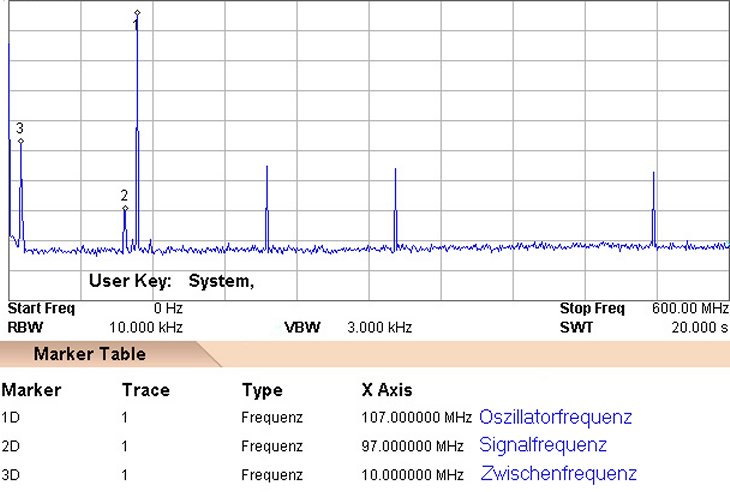The image size is (730, 492).
Task: Click the Zwischenfrequenz annotation
Action: tap(558, 473)
